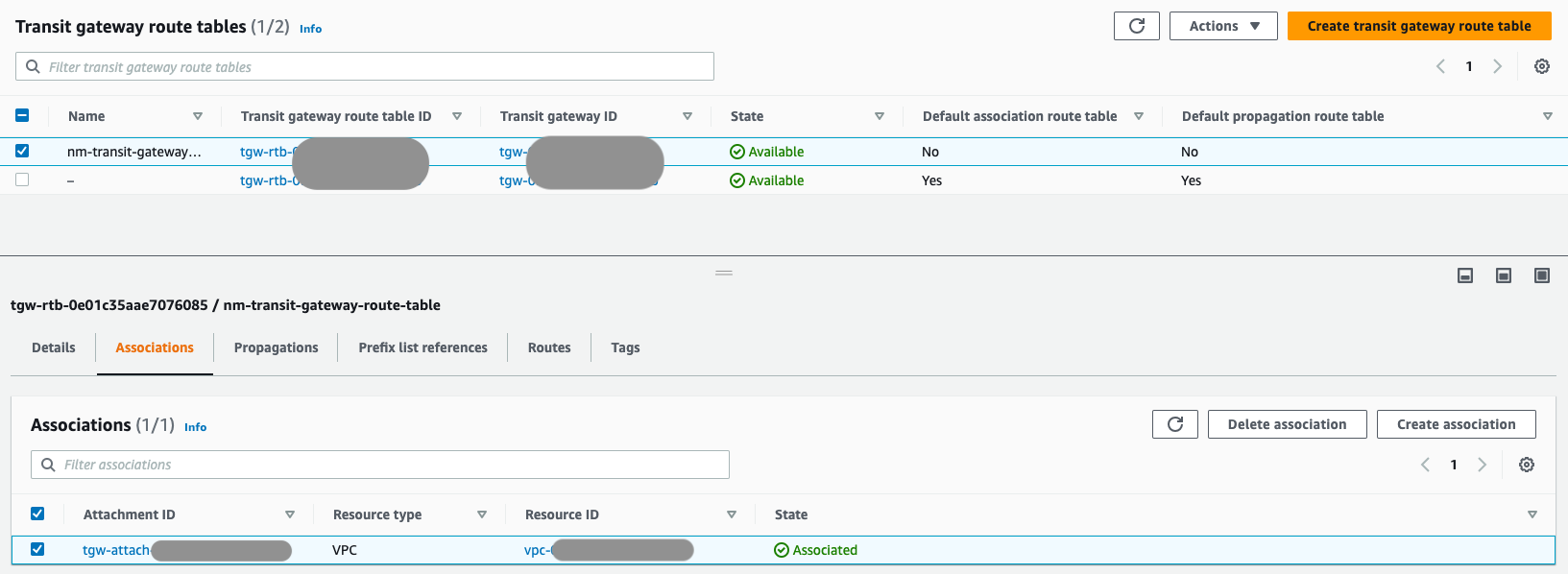Click Available state in the unnamed row
Screen dimensions: 1568x574
click(767, 180)
